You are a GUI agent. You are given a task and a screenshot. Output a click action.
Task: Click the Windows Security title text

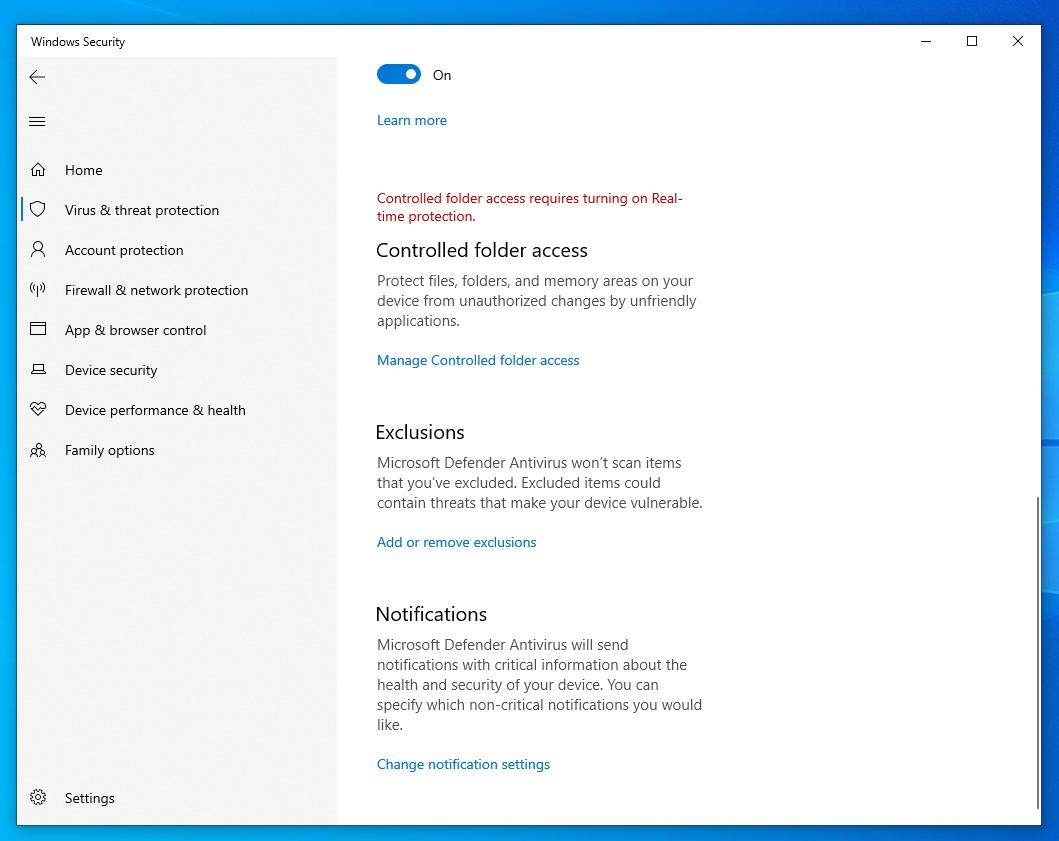pos(78,42)
